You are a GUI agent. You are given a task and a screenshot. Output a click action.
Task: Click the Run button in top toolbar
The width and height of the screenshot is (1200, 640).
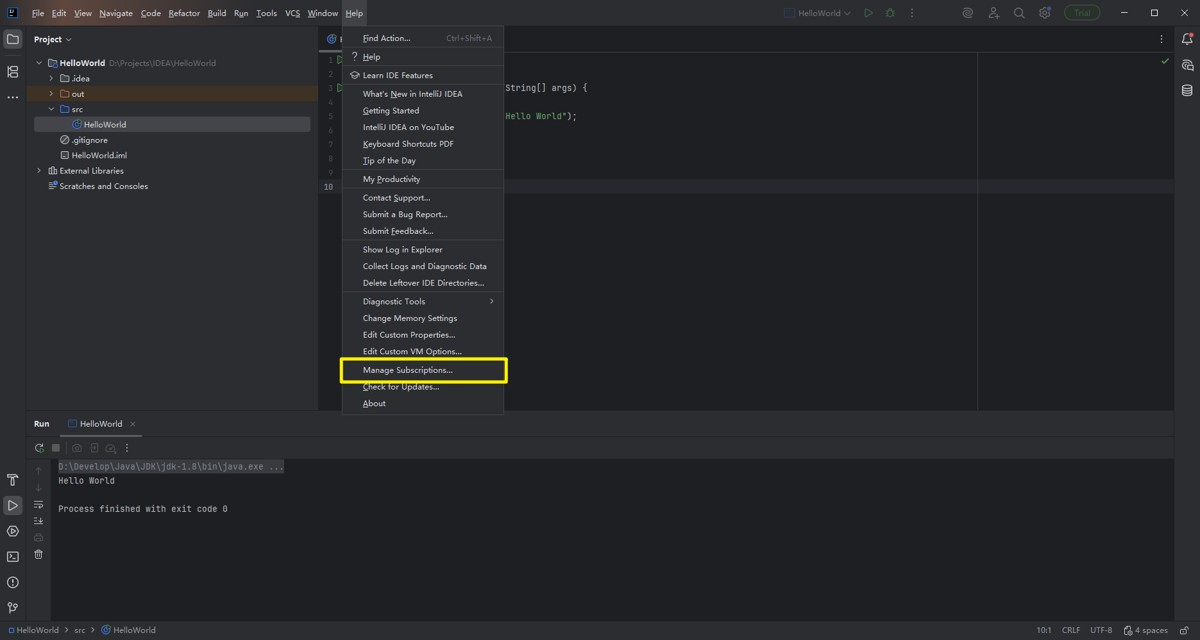click(868, 13)
